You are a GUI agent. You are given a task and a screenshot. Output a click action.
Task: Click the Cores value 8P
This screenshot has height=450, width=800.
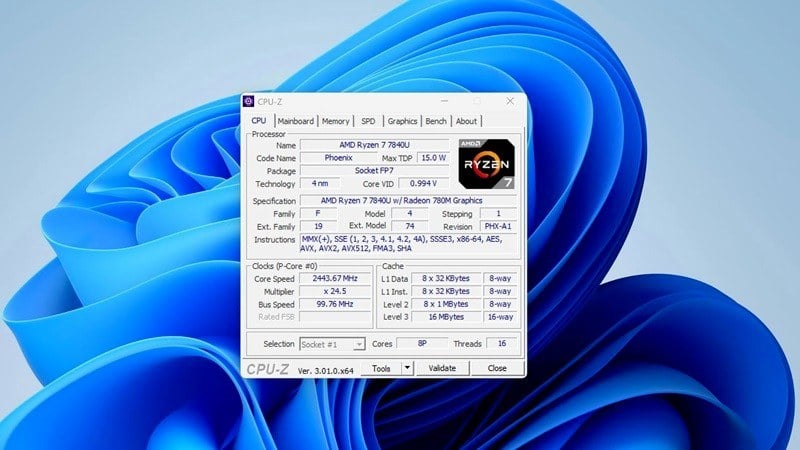click(422, 344)
